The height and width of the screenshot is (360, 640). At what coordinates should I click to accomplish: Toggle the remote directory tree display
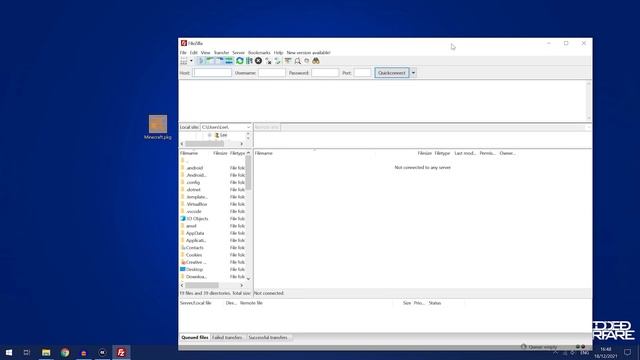(x=220, y=61)
